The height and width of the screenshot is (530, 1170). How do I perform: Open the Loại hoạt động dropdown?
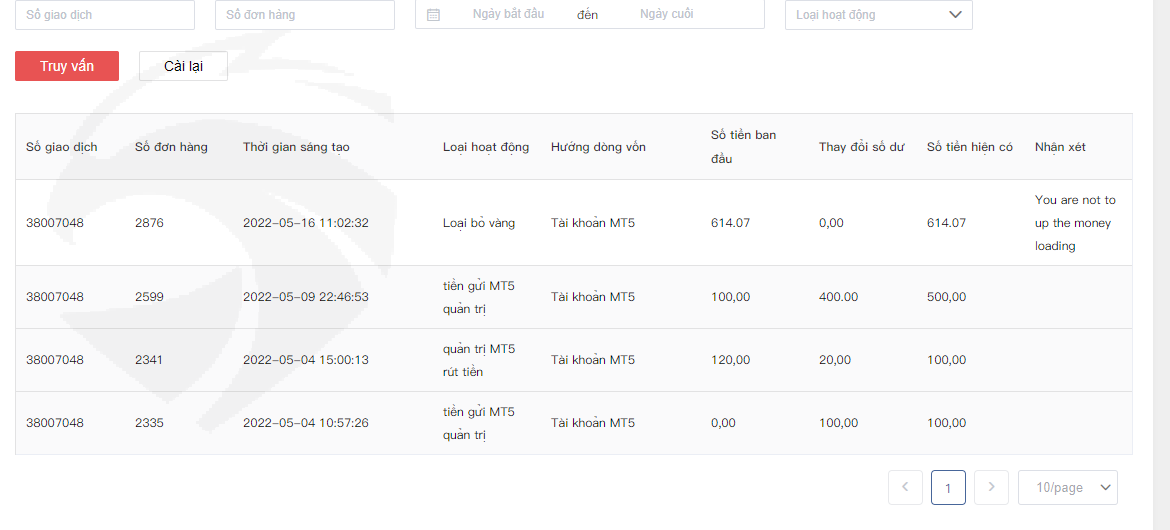point(878,15)
